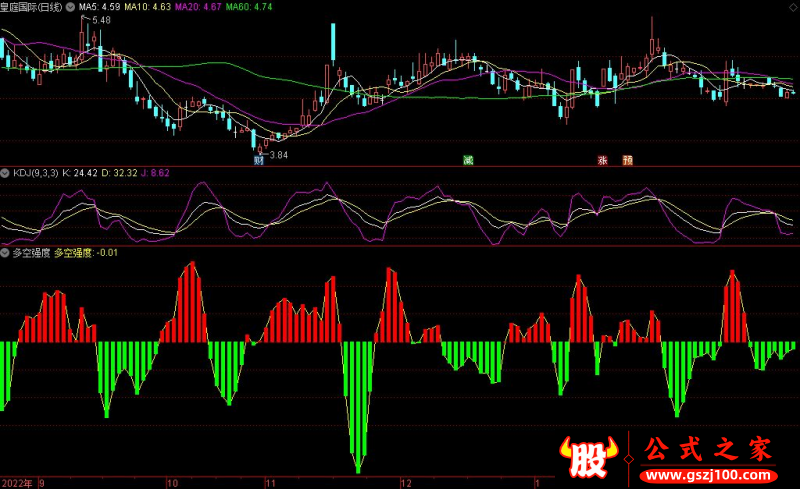This screenshot has height=489, width=800.
Task: Click the MA10: 4.63 label
Action: (147, 7)
